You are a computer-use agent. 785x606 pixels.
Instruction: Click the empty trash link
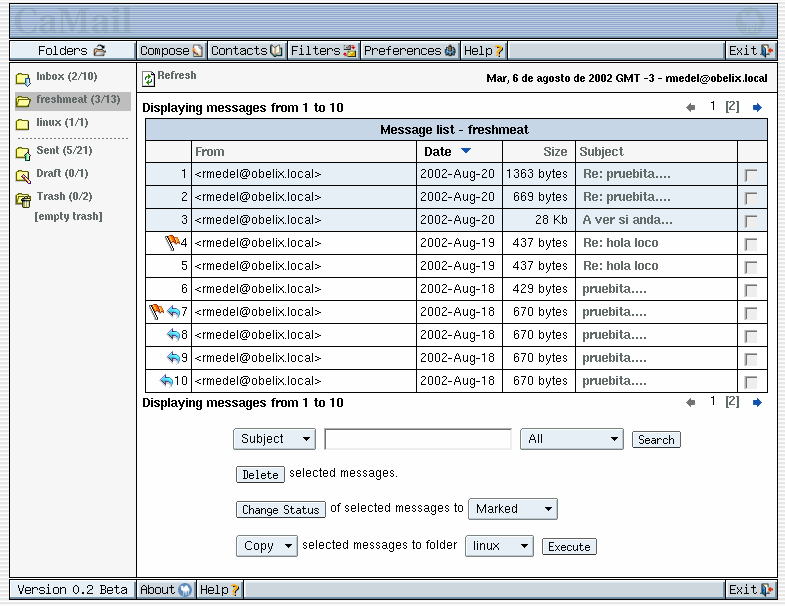tap(68, 216)
